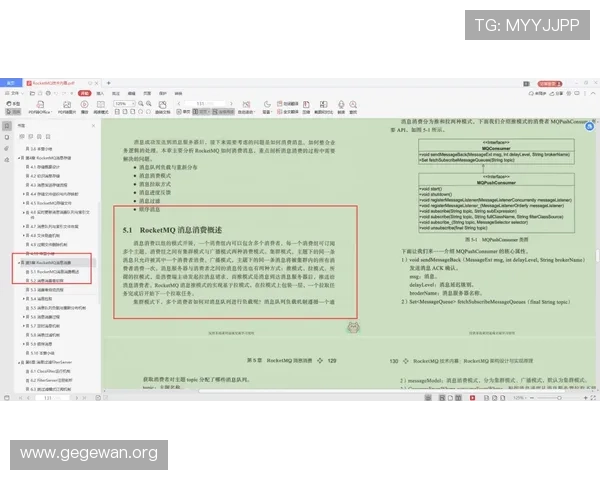Enable double page view

tap(201, 112)
